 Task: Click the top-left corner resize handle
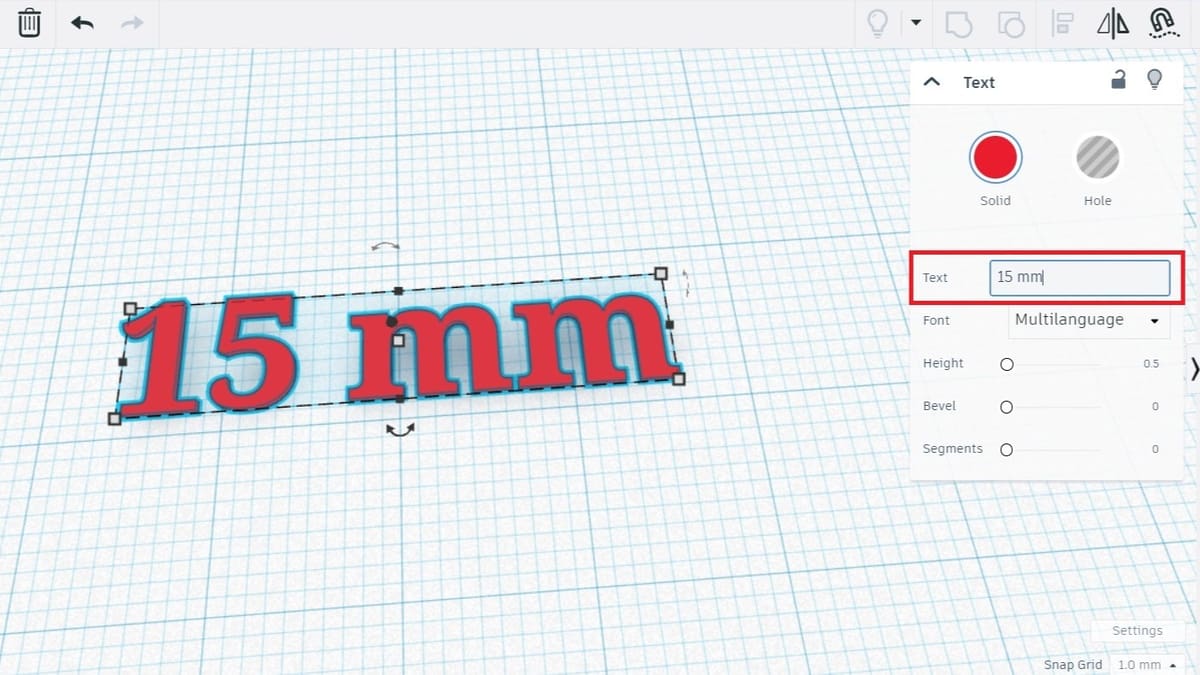[x=129, y=309]
